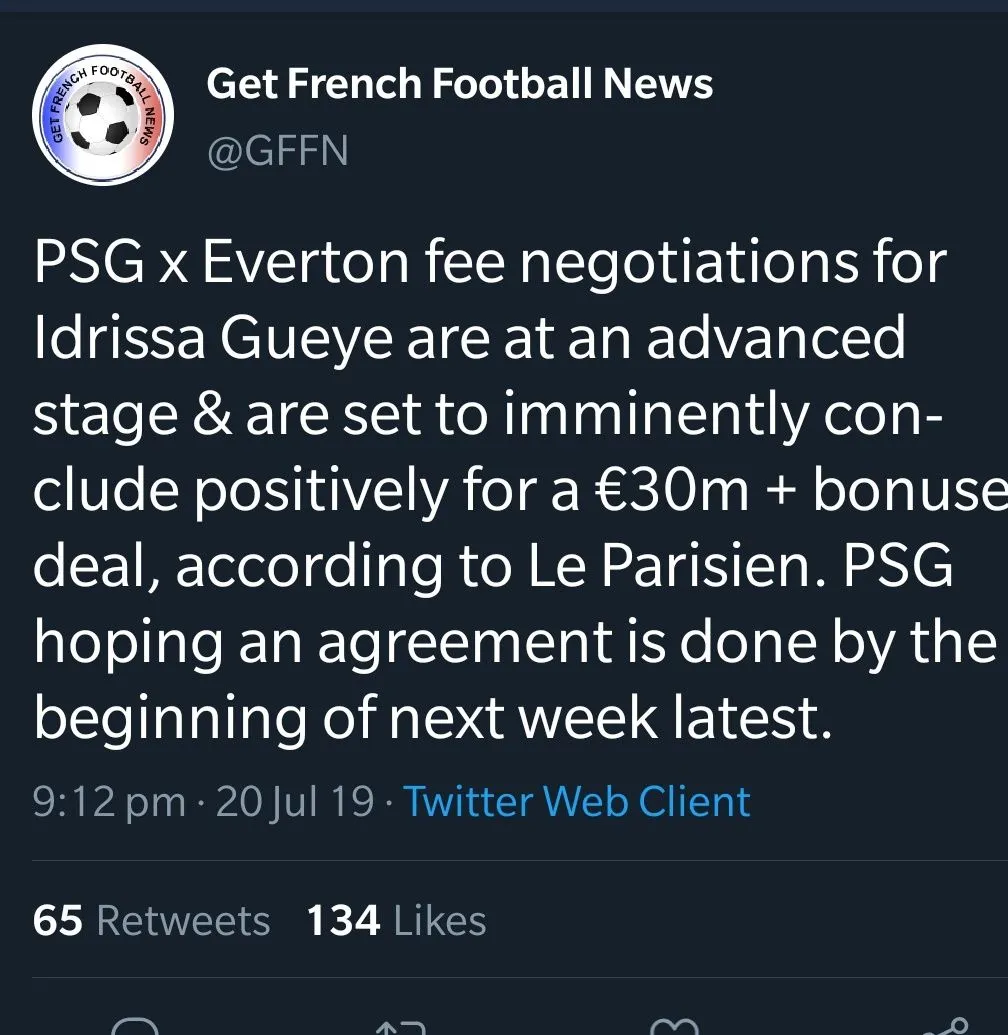Viewport: 1008px width, 1035px height.
Task: Open the Get French Football News account name
Action: [x=459, y=84]
